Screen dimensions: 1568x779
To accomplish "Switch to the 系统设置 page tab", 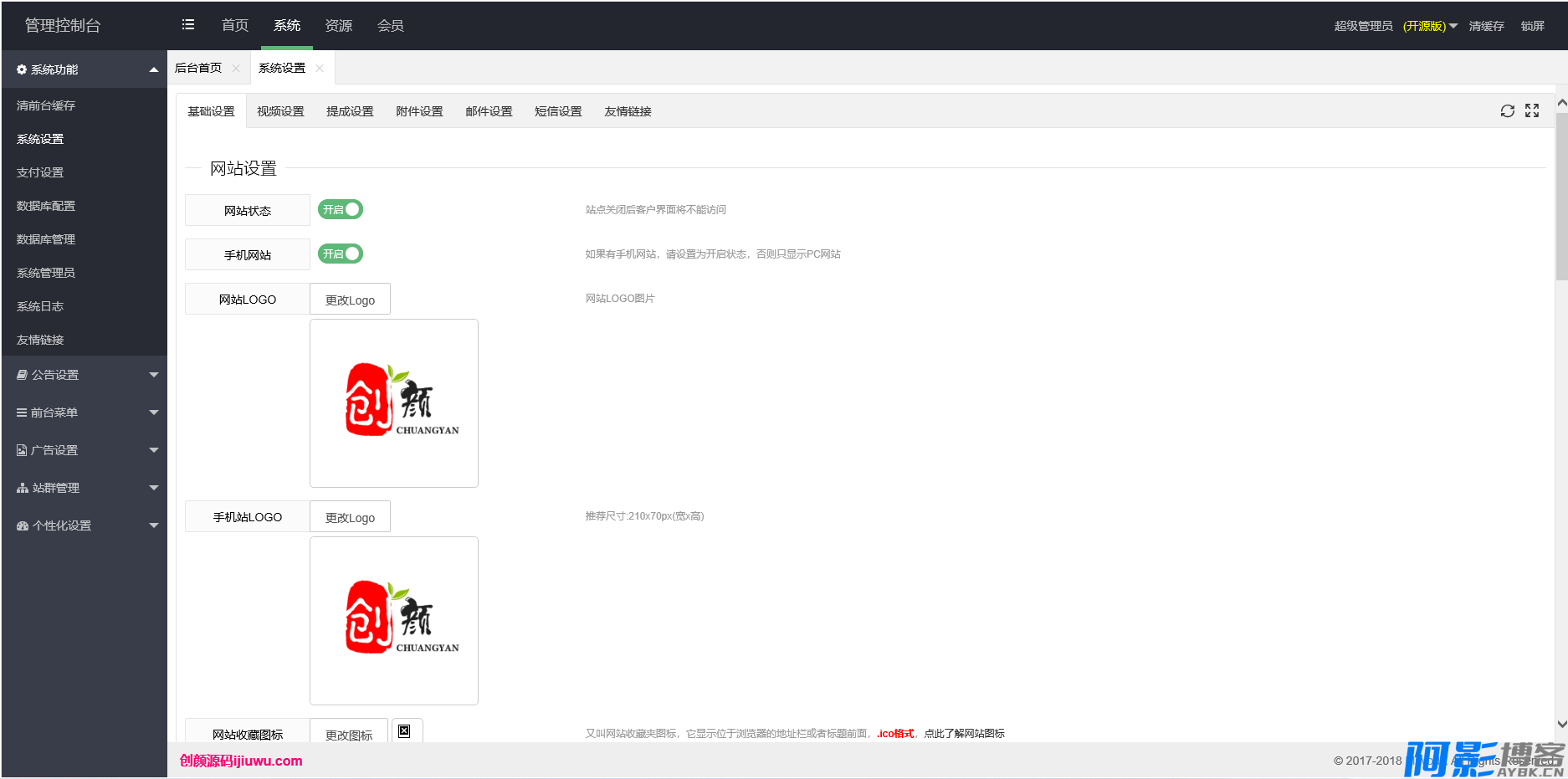I will pyautogui.click(x=282, y=69).
